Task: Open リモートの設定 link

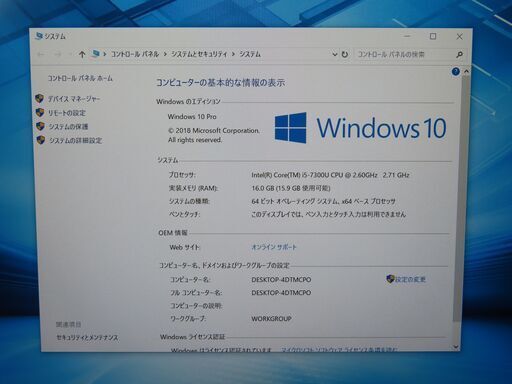Action: tap(67, 113)
